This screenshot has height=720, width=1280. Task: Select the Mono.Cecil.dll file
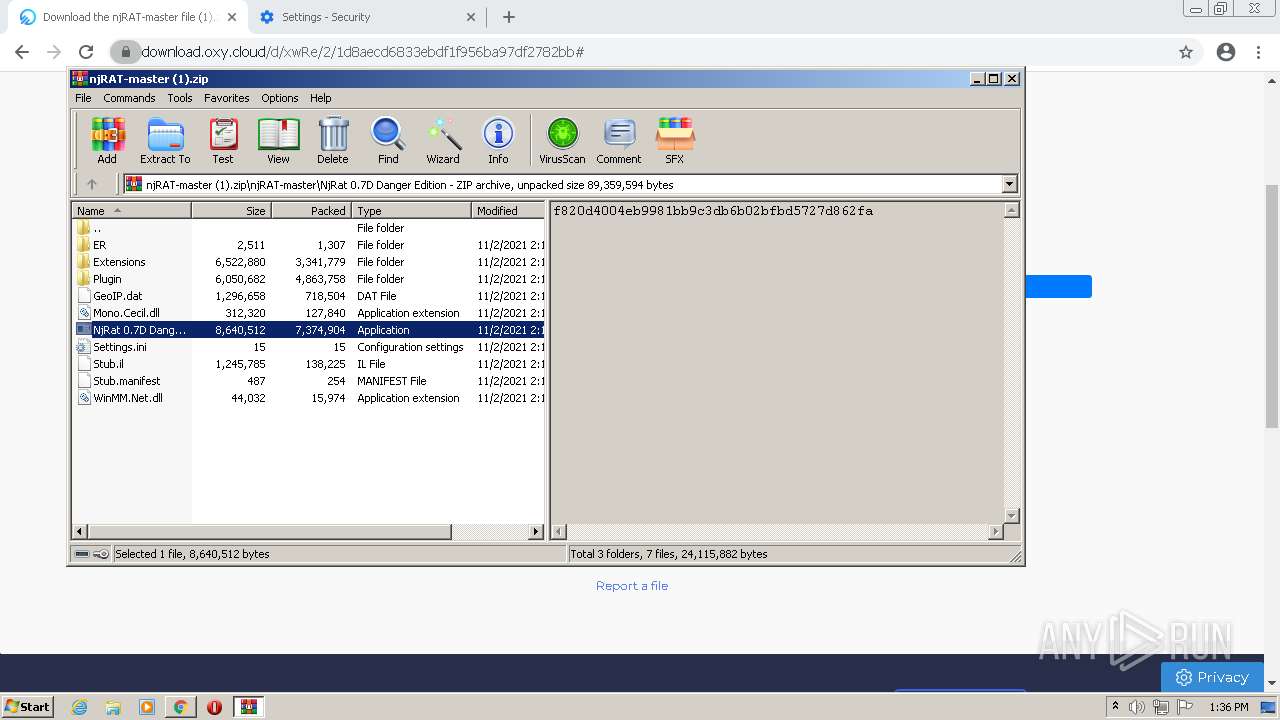pyautogui.click(x=309, y=313)
